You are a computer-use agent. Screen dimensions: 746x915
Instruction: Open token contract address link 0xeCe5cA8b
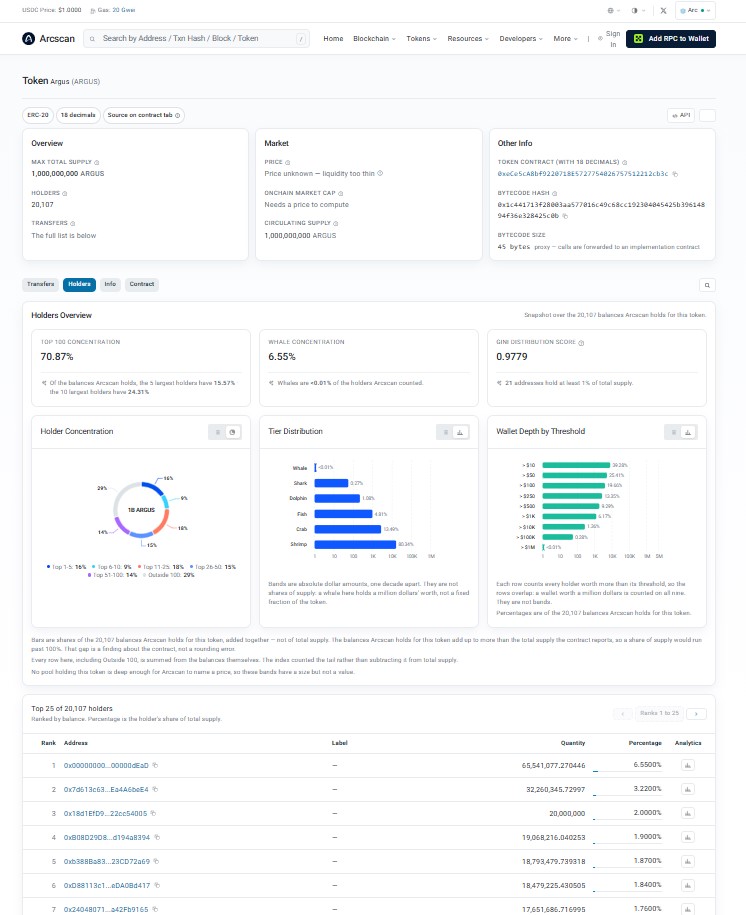tap(583, 174)
